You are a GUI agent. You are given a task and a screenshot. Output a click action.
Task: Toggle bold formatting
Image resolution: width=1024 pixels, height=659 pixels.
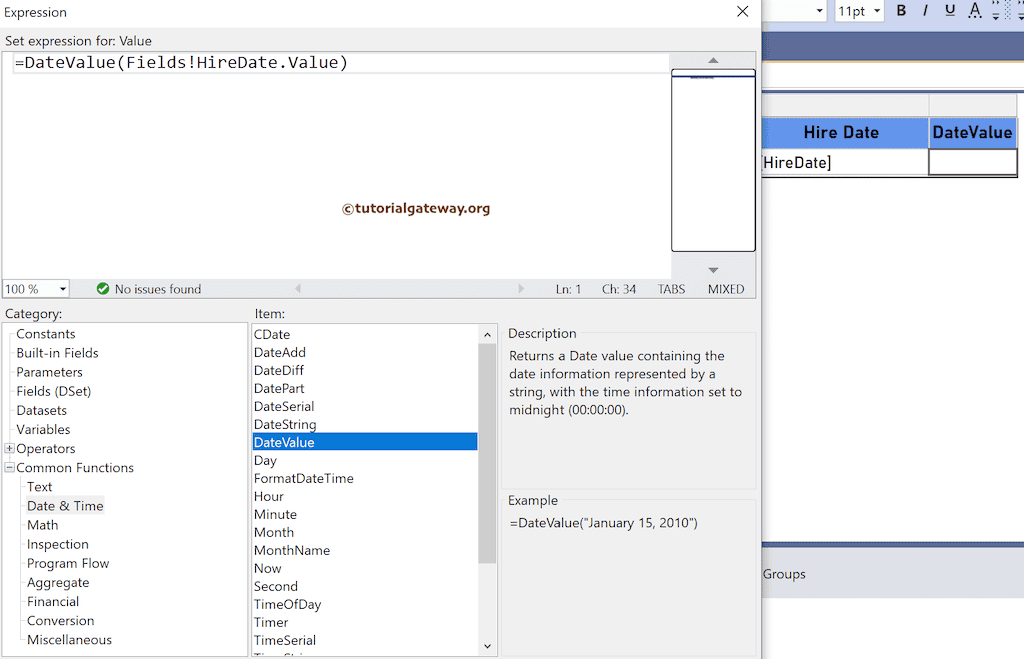point(901,11)
